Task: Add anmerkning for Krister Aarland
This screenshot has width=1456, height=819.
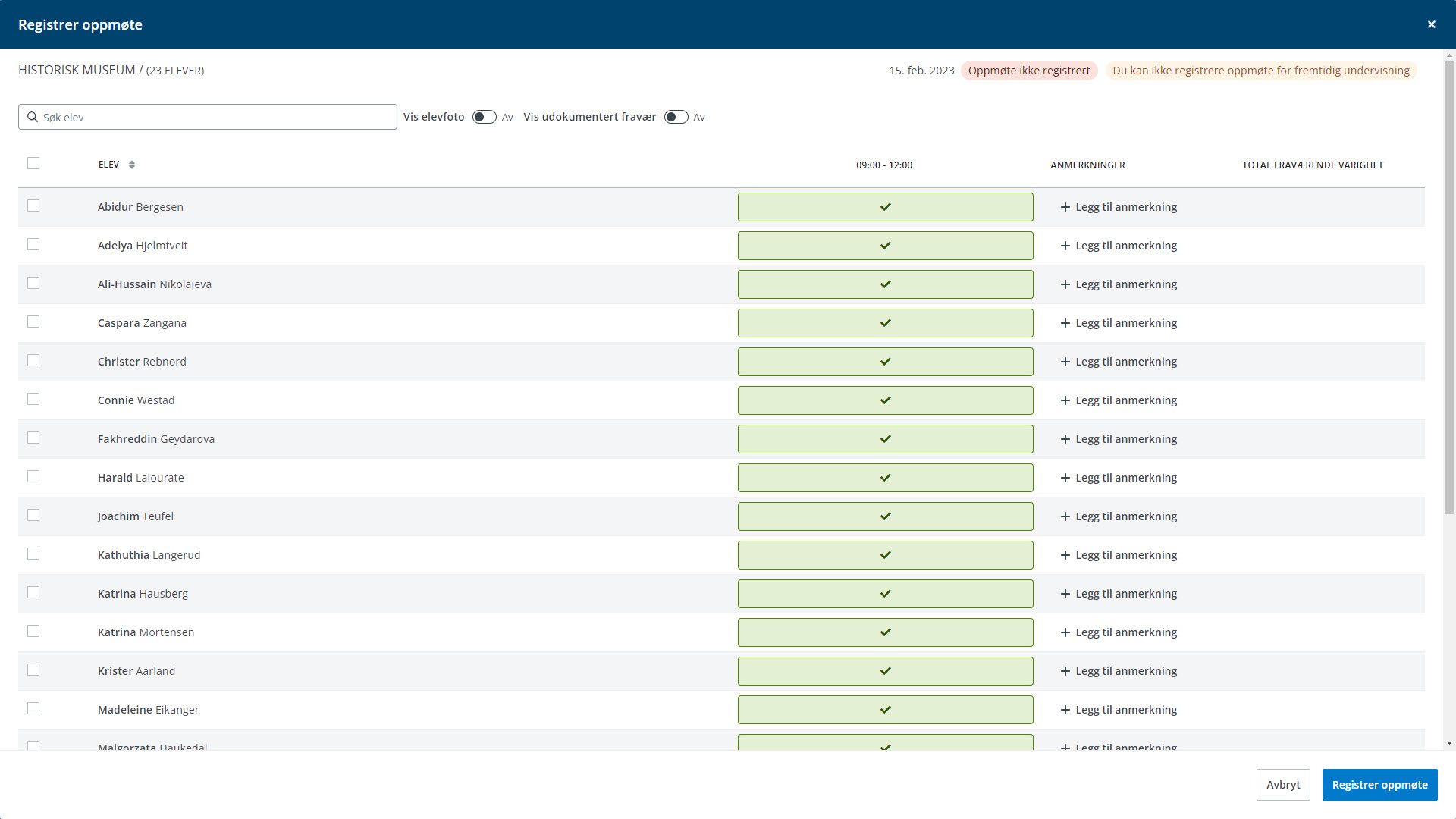Action: (1119, 671)
